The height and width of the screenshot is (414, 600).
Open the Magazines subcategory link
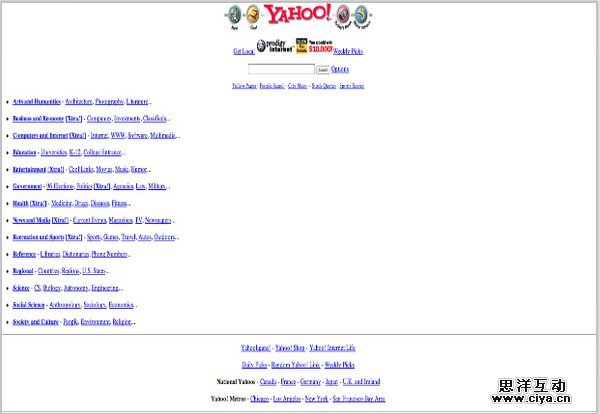(121, 220)
